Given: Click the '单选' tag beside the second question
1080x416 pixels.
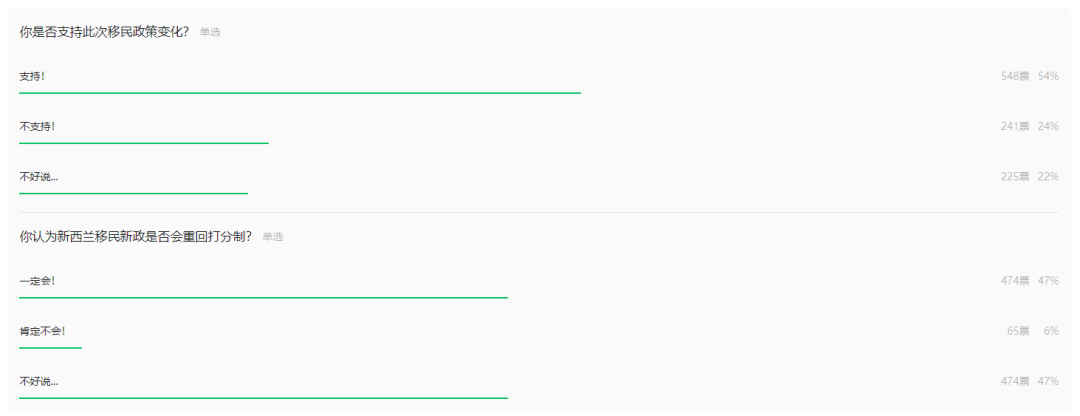Looking at the screenshot, I should (x=273, y=238).
